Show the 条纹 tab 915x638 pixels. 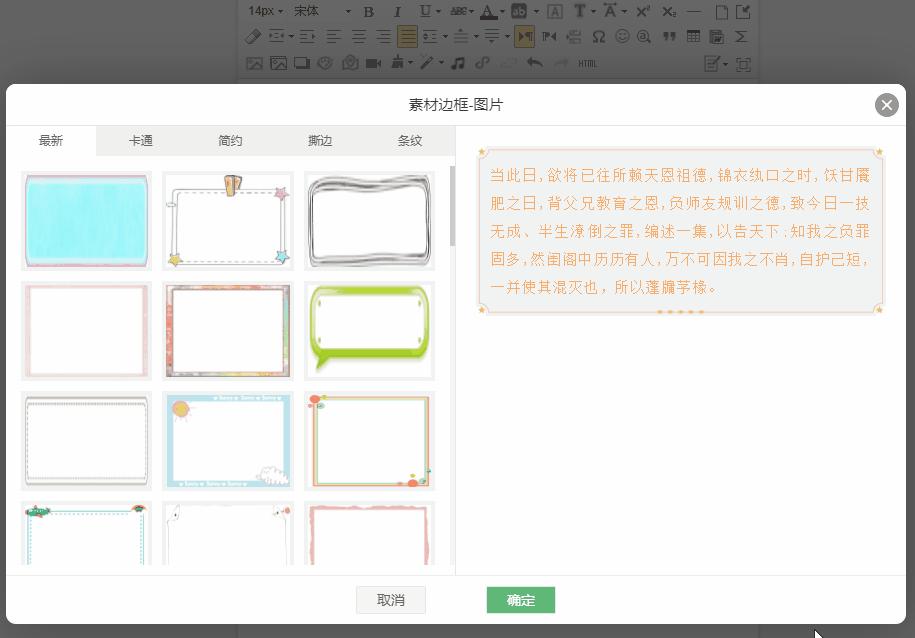(410, 141)
